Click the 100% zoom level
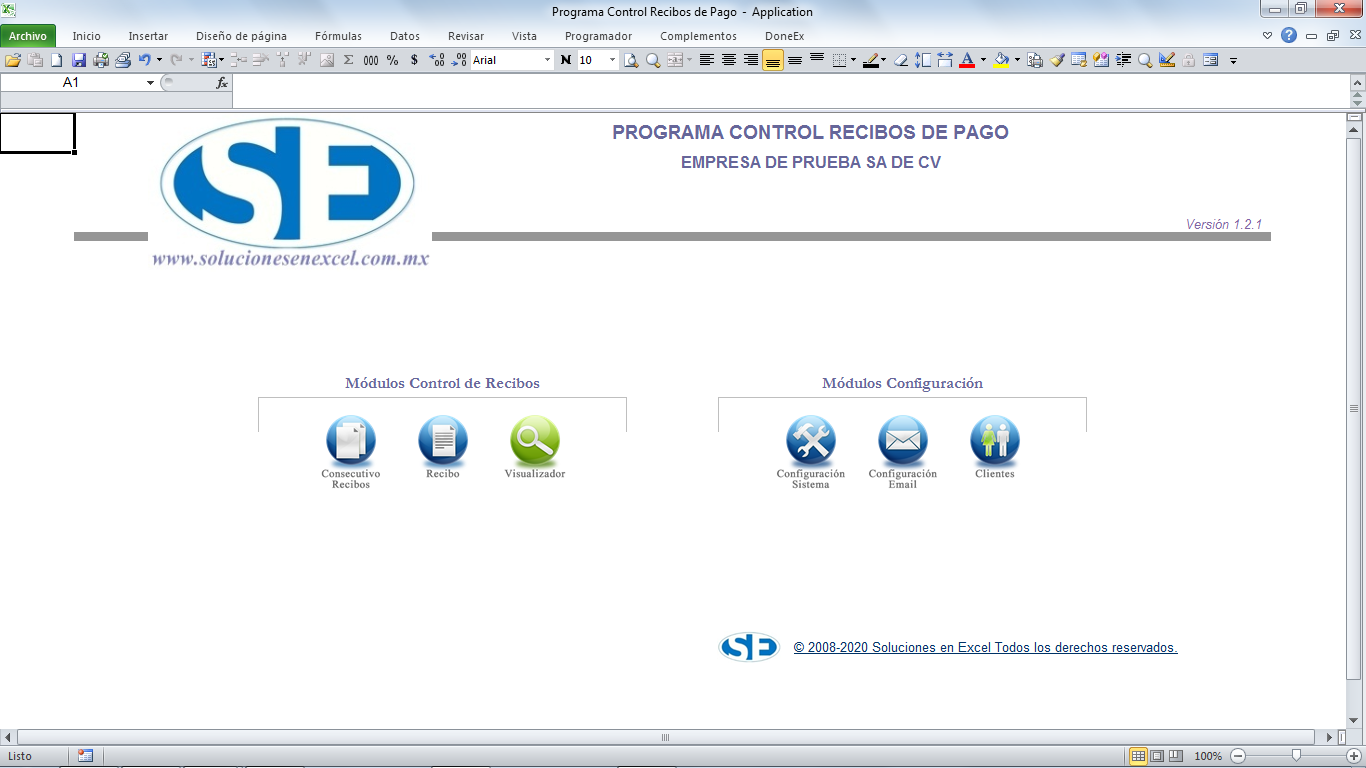Screen dimensions: 1366x768 [1208, 756]
